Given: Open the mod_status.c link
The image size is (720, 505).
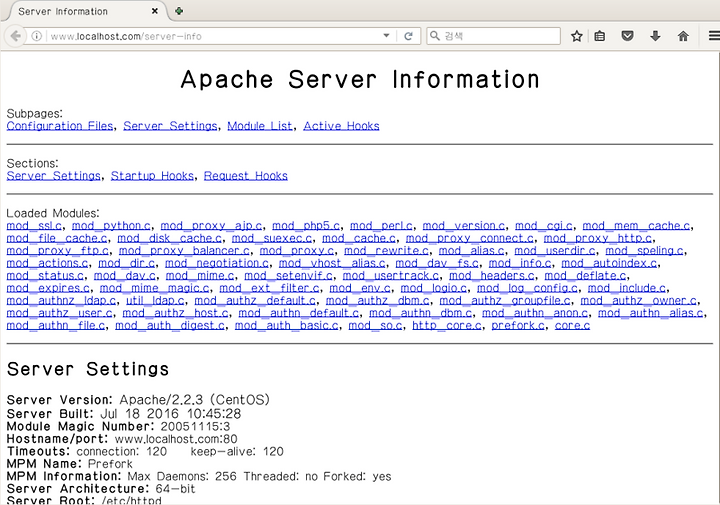Looking at the screenshot, I should coord(45,275).
